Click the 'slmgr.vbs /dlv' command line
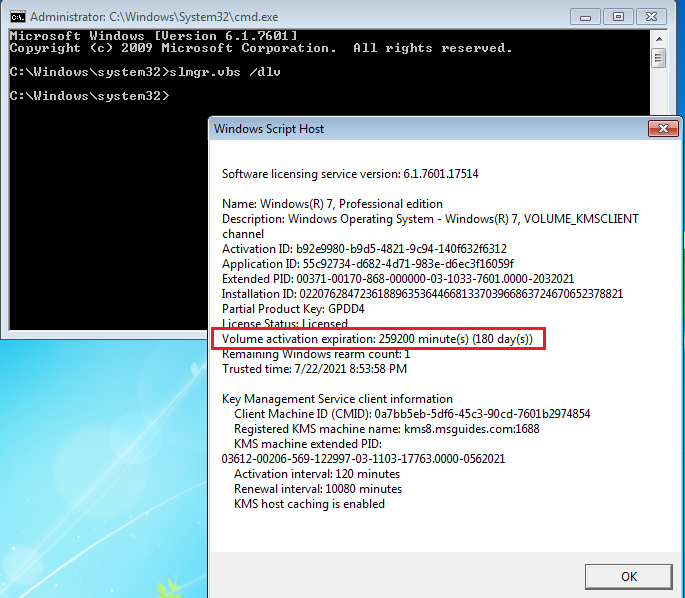Image resolution: width=685 pixels, height=598 pixels. 145,72
